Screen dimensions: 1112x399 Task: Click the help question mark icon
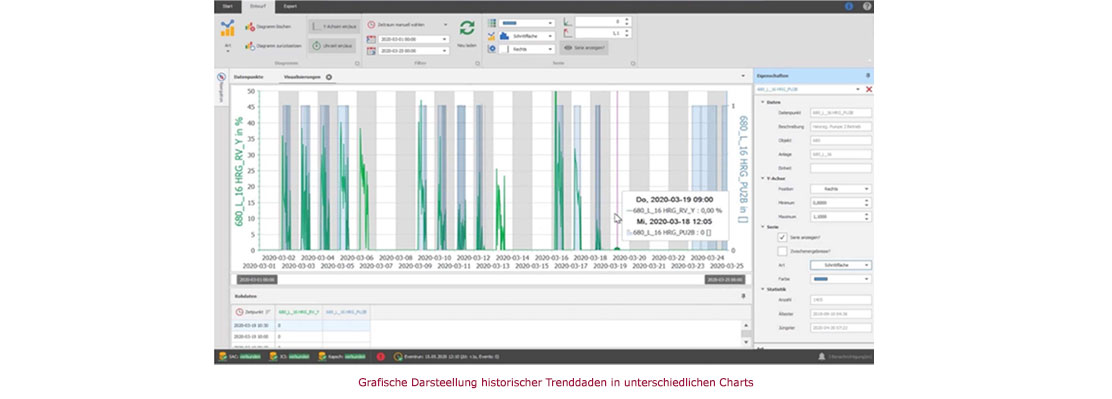(x=867, y=6)
